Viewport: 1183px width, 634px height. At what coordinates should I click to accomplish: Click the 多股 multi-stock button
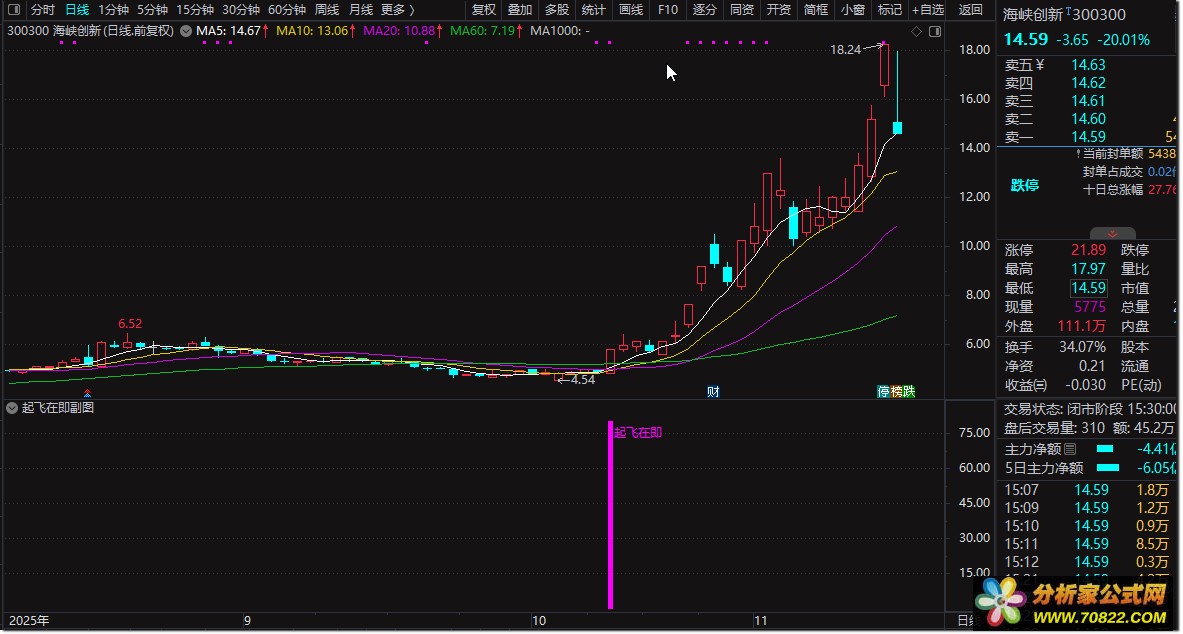557,10
